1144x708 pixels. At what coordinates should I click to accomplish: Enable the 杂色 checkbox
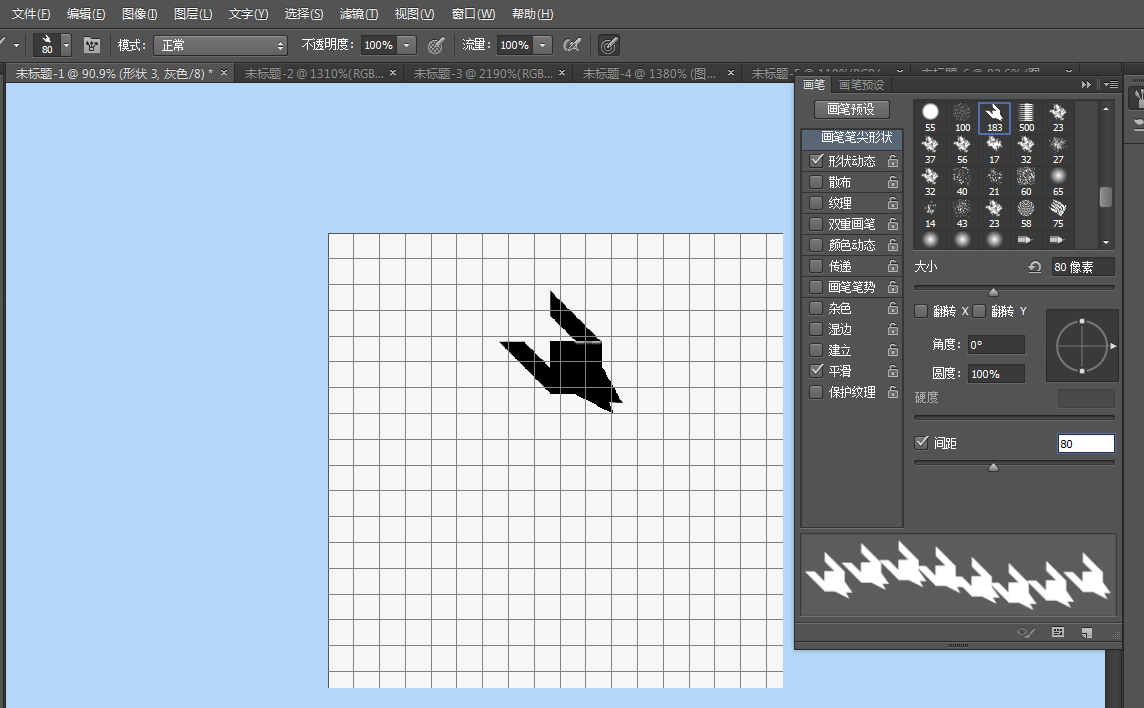click(816, 308)
